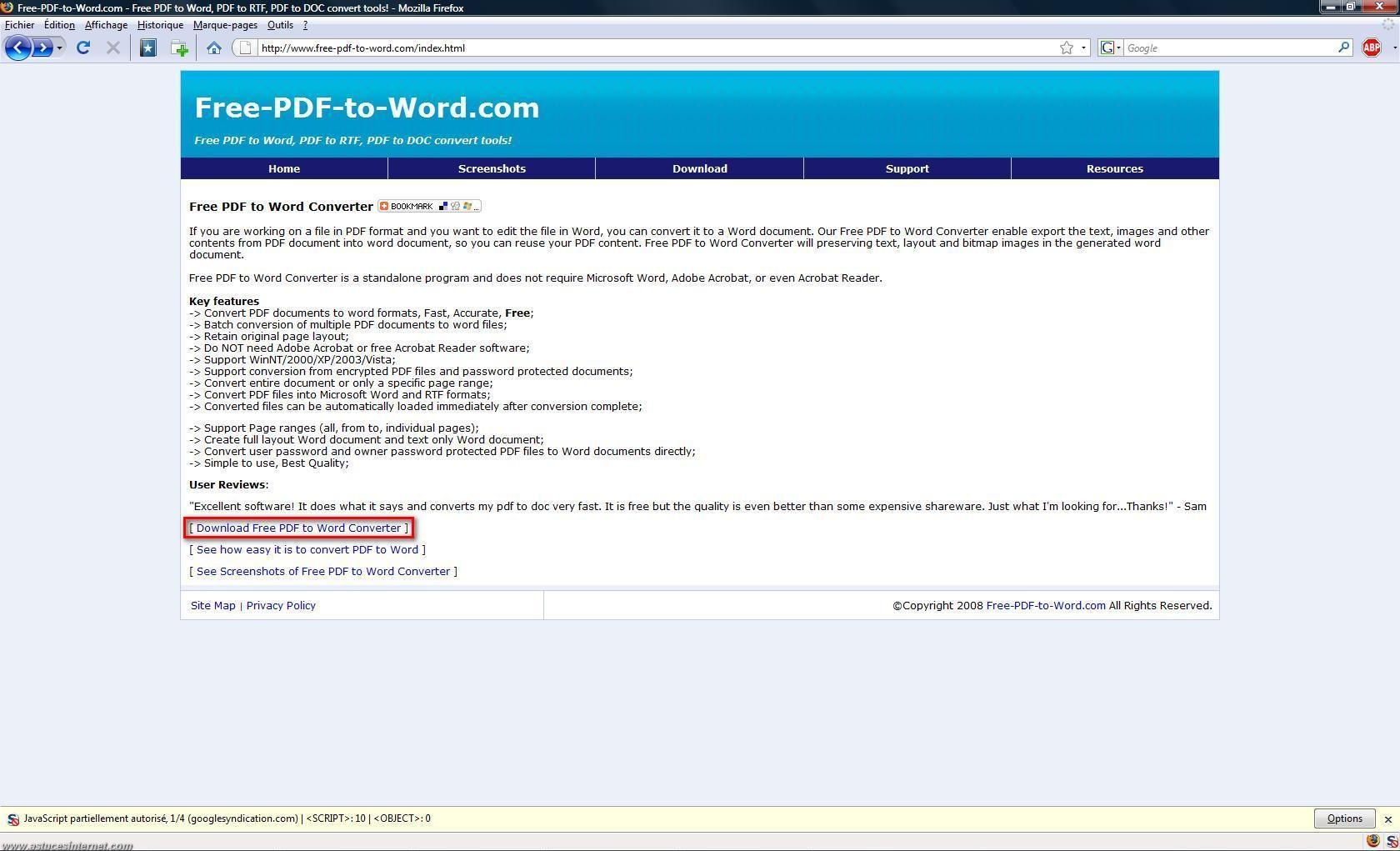Open the Adblock Plus dropdown arrow
This screenshot has height=851, width=1400.
coord(1394,48)
